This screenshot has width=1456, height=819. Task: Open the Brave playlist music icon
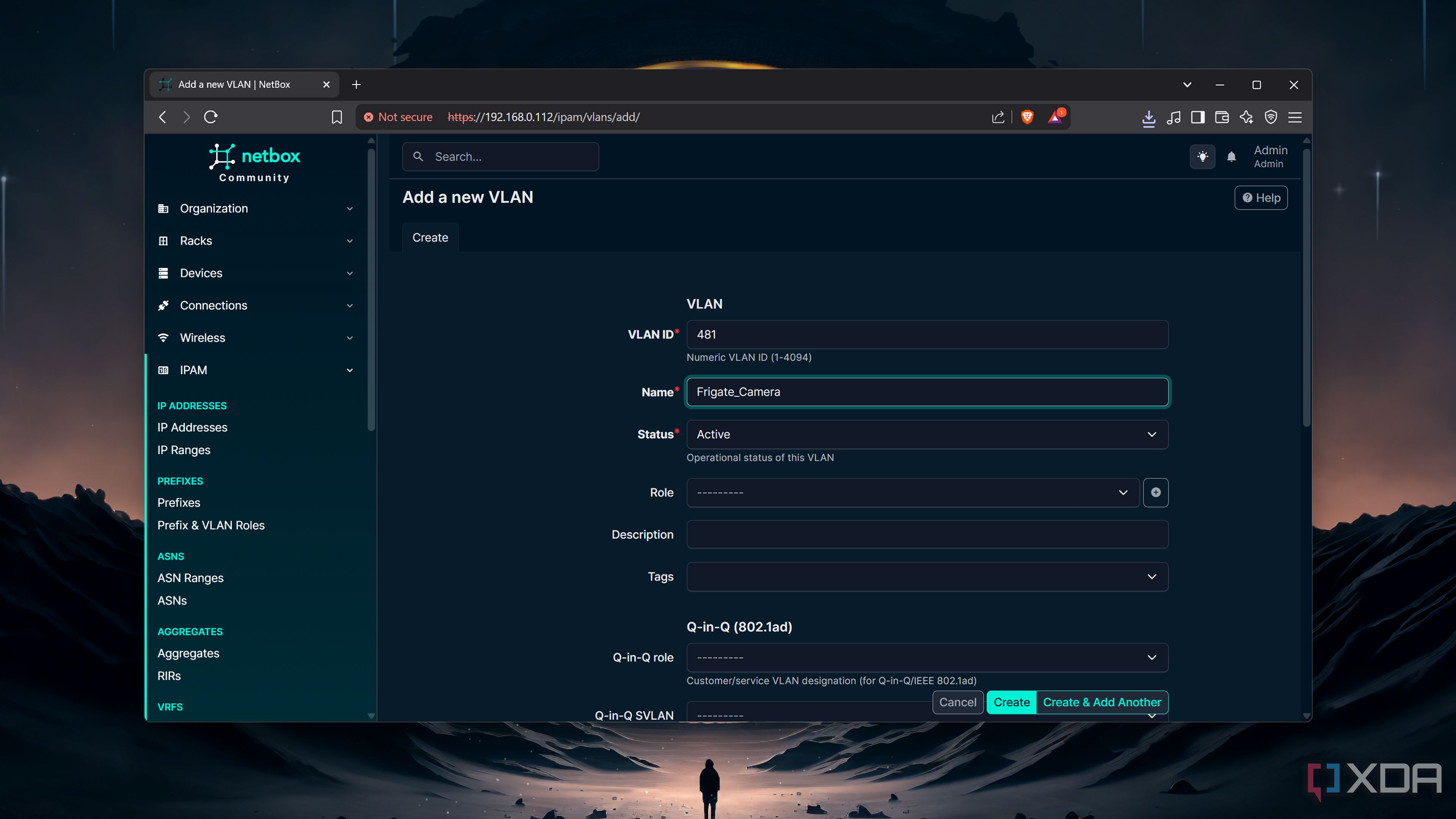pyautogui.click(x=1174, y=117)
